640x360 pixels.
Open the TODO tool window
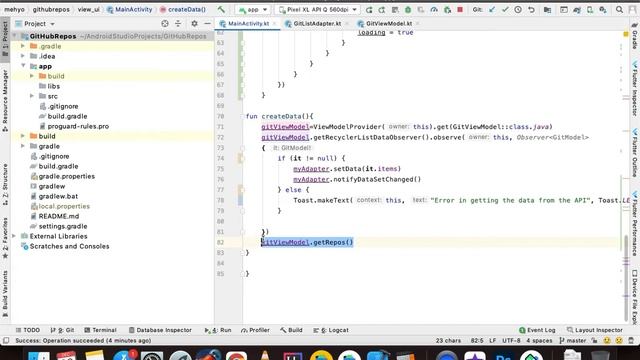point(27,330)
